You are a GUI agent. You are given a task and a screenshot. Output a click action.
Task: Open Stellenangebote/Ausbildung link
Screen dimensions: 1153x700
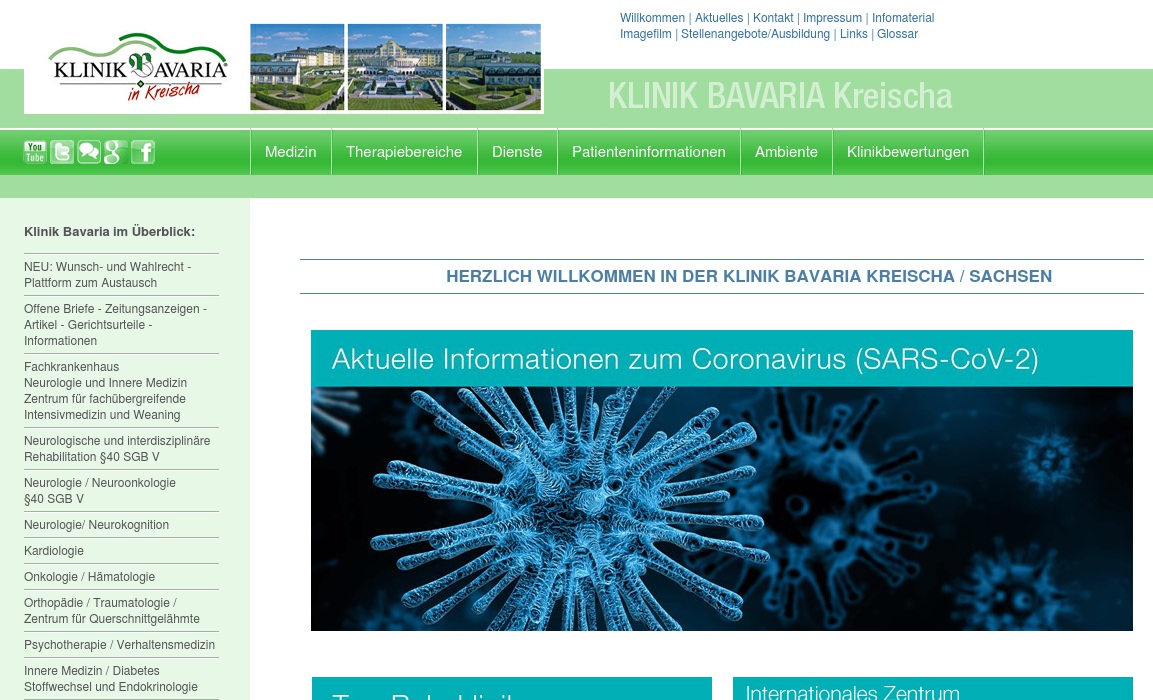click(x=755, y=34)
